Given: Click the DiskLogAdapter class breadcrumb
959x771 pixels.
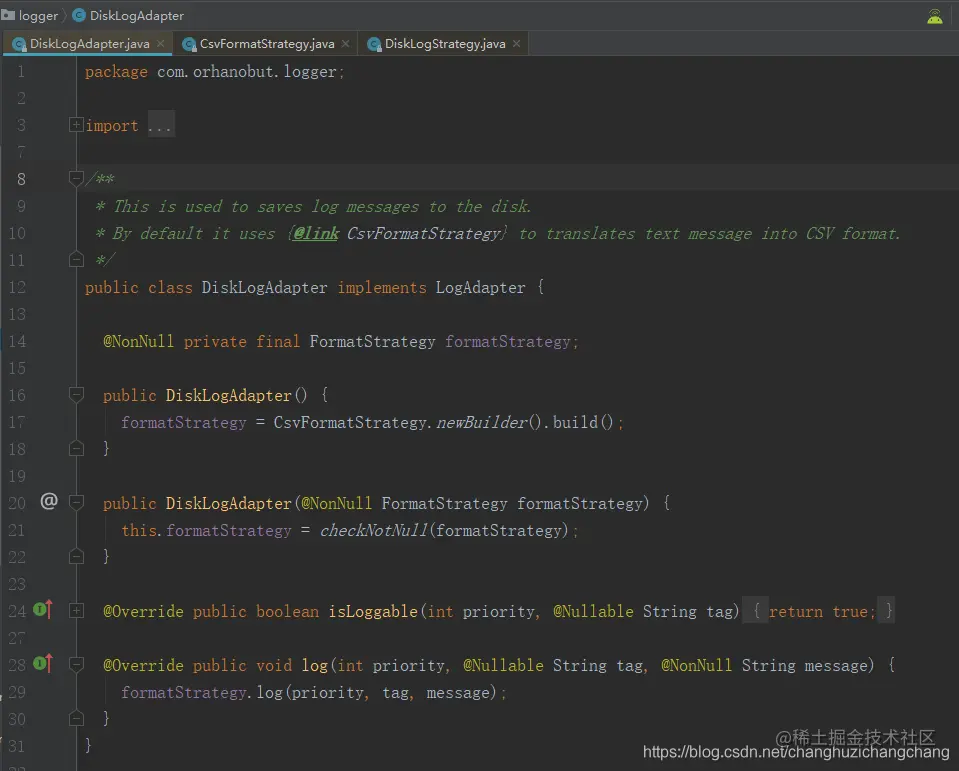Looking at the screenshot, I should pyautogui.click(x=128, y=15).
